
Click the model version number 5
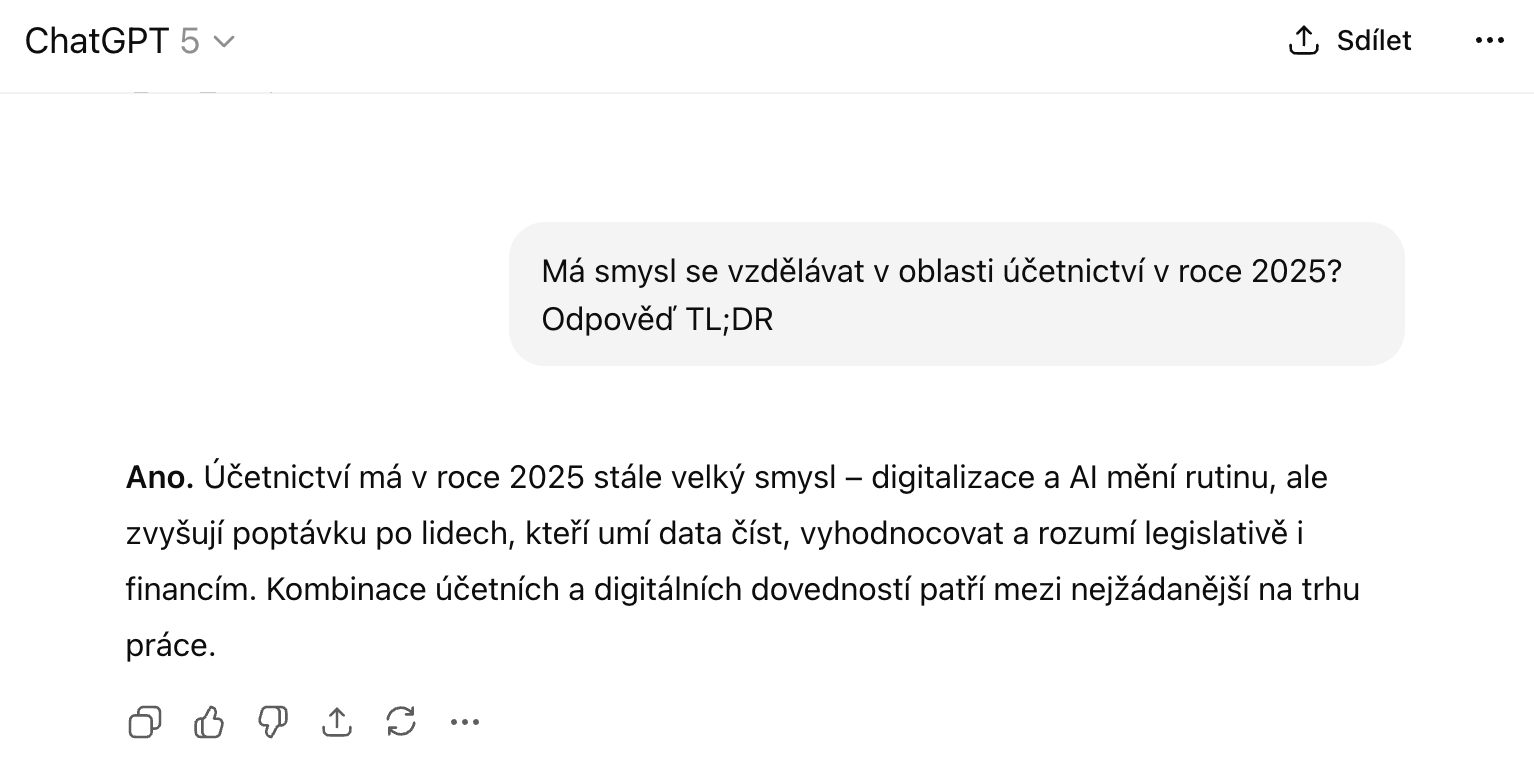click(x=190, y=41)
